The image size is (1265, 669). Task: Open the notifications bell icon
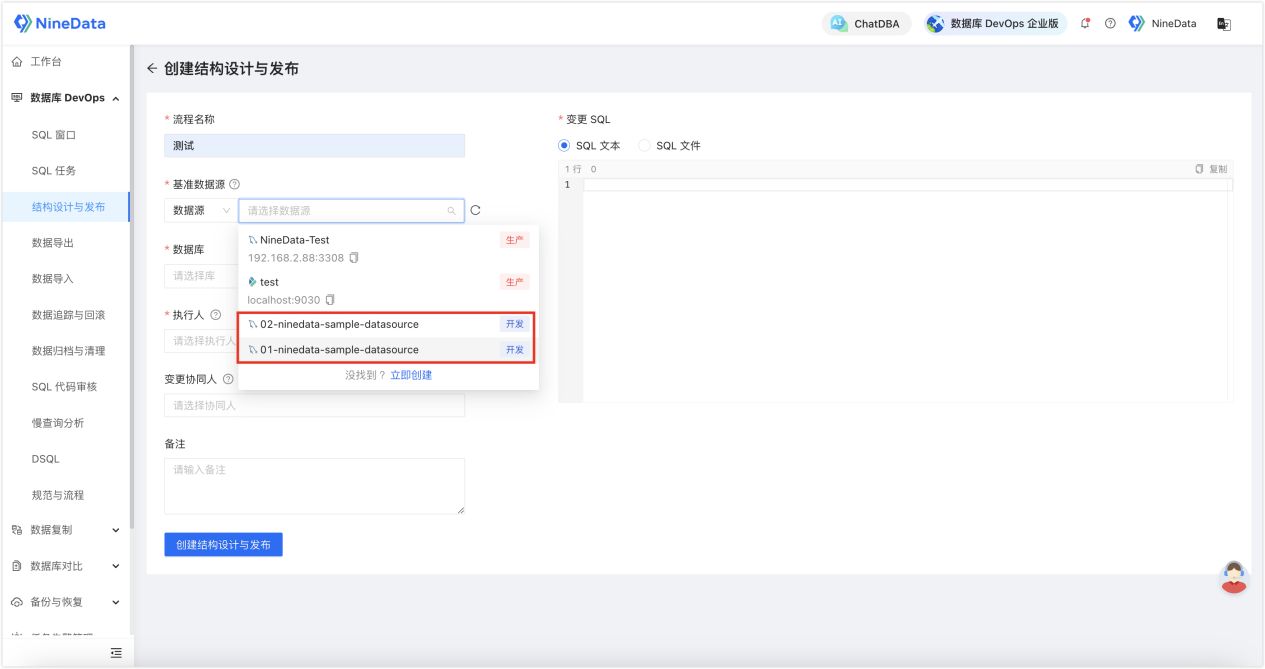tap(1086, 23)
